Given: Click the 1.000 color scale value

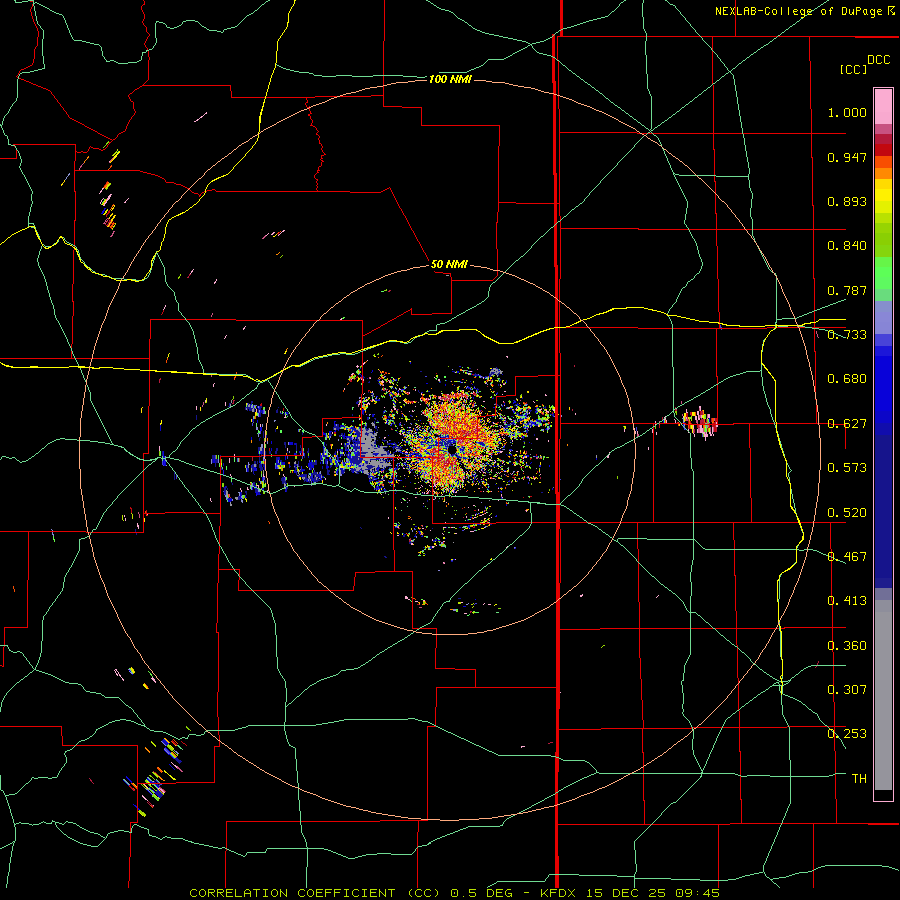Looking at the screenshot, I should (847, 112).
